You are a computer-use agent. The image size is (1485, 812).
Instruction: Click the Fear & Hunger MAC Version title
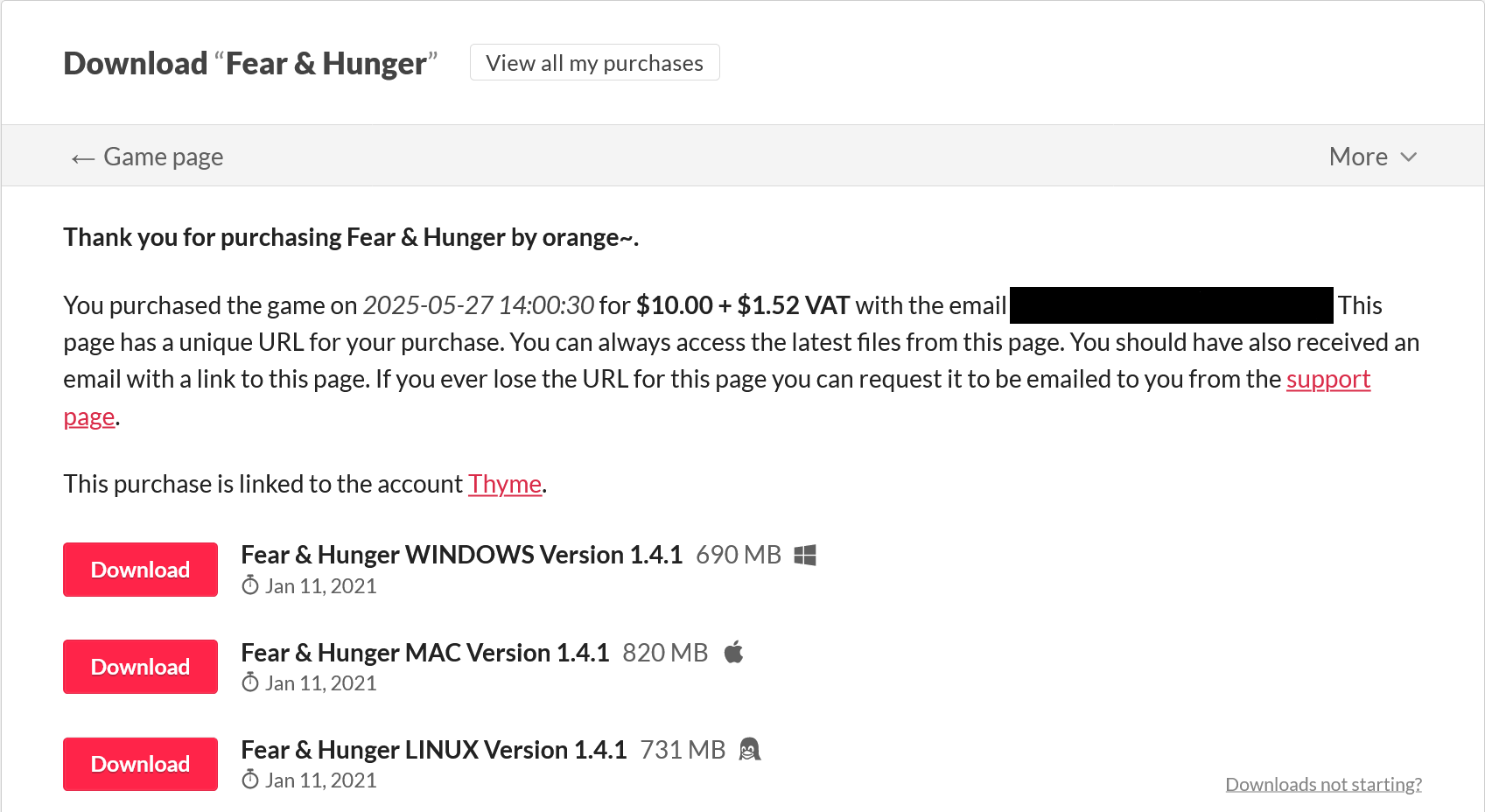pos(424,653)
